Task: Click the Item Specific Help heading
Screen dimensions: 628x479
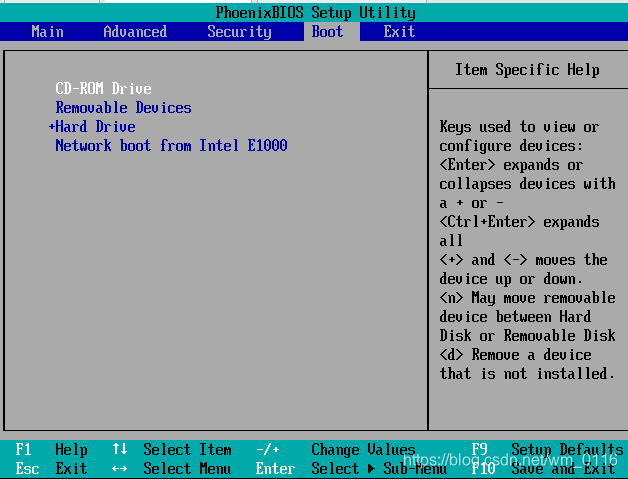Action: [x=527, y=70]
